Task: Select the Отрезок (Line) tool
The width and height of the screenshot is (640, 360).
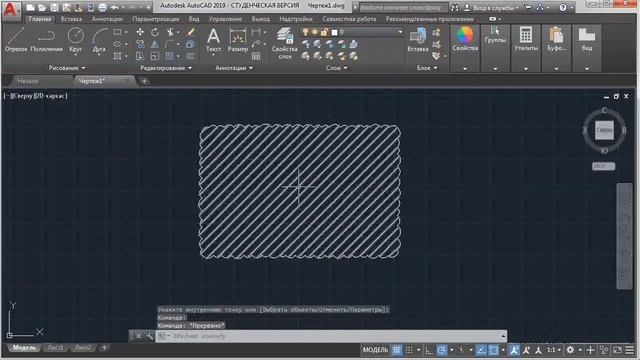Action: coord(16,40)
